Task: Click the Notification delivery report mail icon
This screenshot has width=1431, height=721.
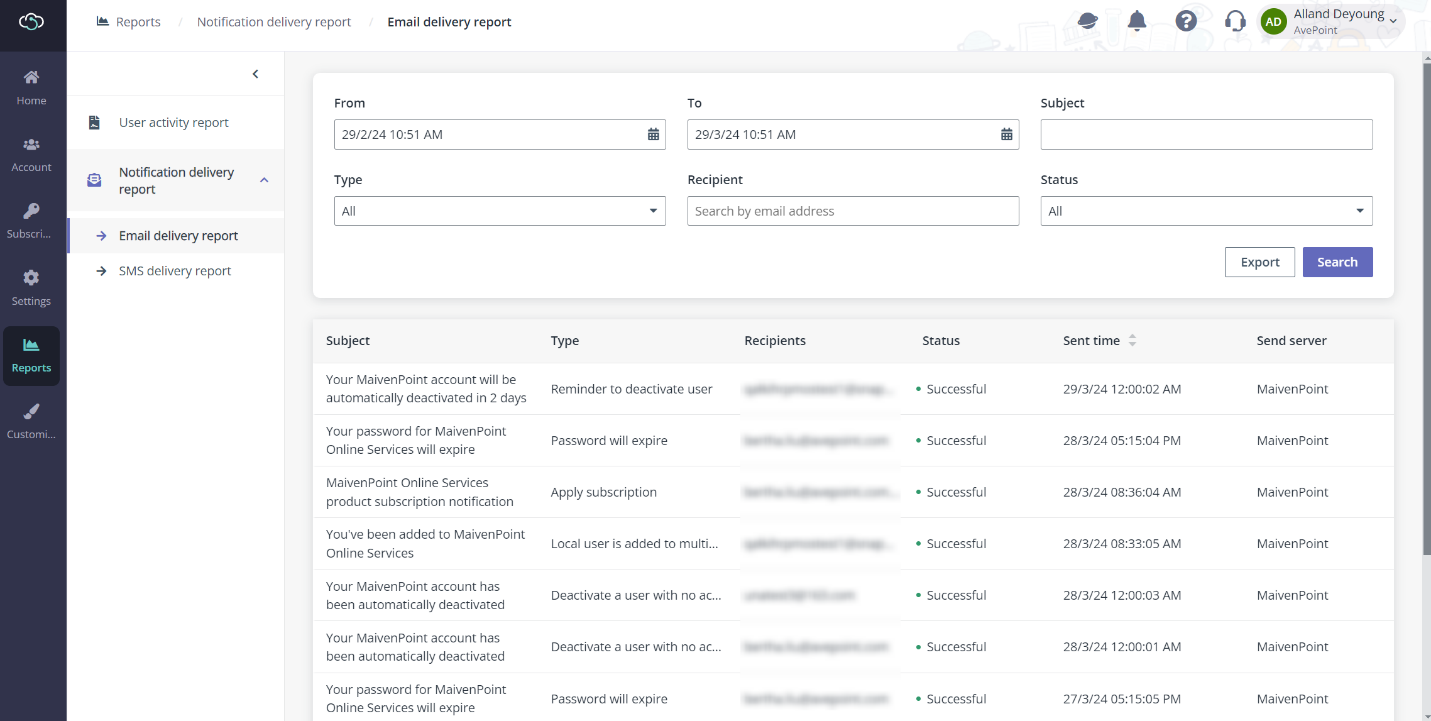Action: pos(94,180)
